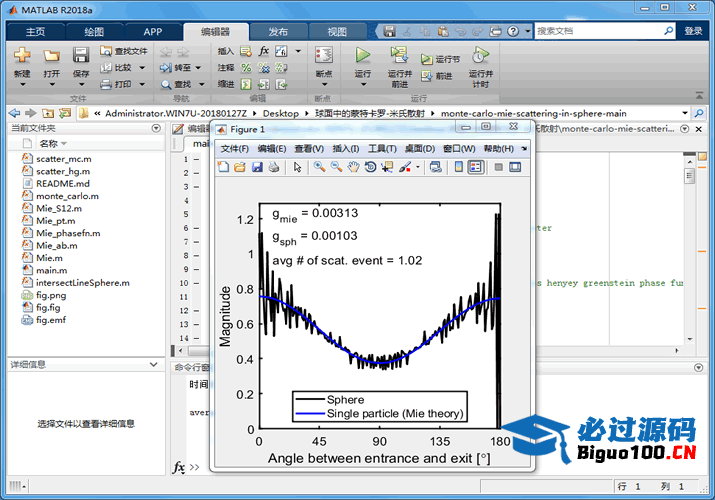Click the quick access save icon
Viewport: 715px width, 500px height.
tap(389, 31)
